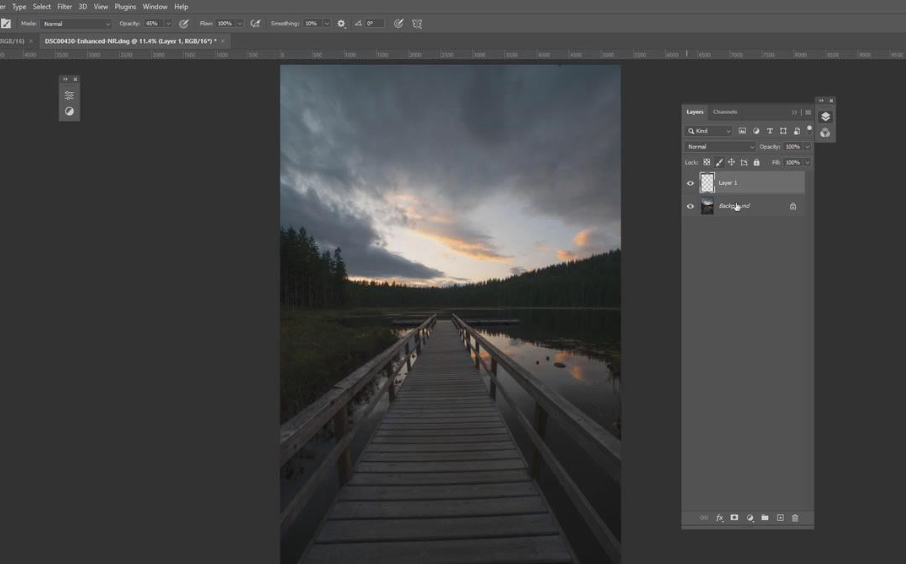Screen dimensions: 906x564
Task: Add a new adjustment layer icon
Action: click(x=750, y=518)
